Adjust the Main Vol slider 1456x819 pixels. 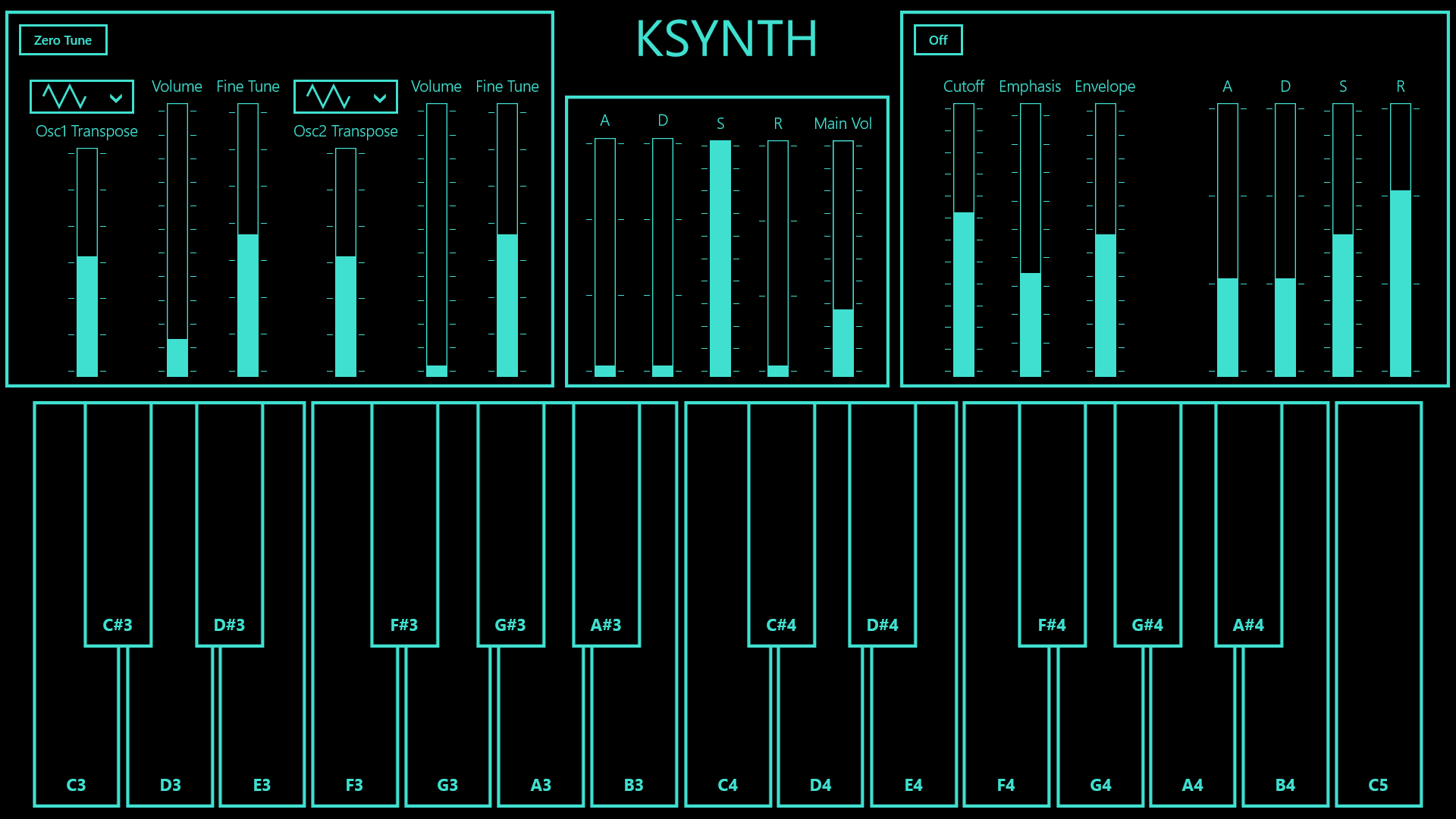click(x=843, y=258)
